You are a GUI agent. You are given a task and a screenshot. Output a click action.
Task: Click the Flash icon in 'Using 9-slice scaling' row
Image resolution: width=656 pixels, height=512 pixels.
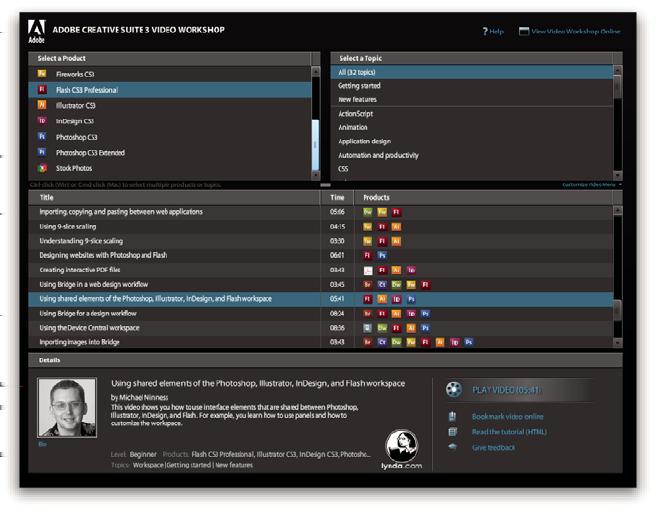coord(382,227)
